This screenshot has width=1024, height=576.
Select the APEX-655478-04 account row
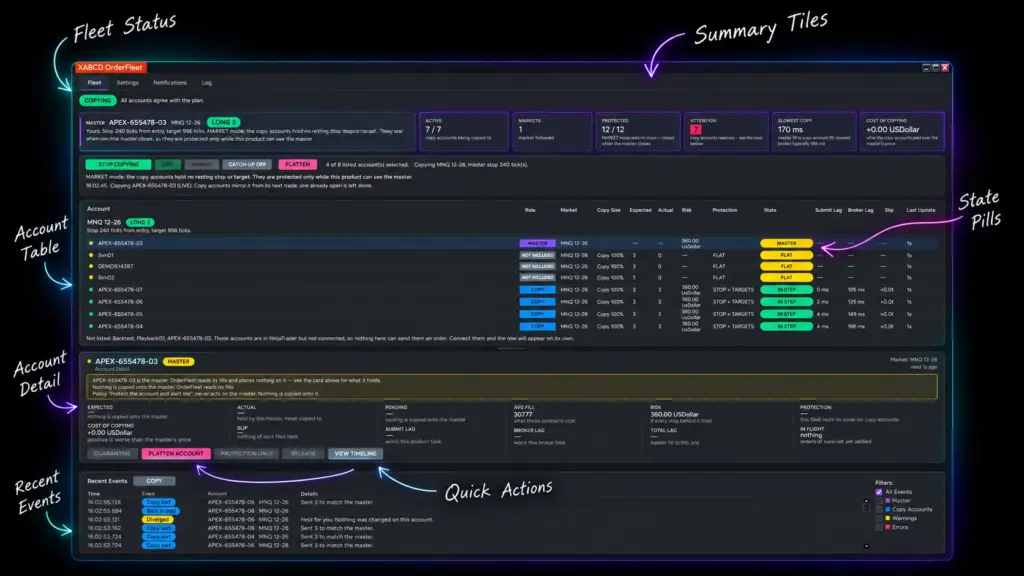(x=512, y=326)
